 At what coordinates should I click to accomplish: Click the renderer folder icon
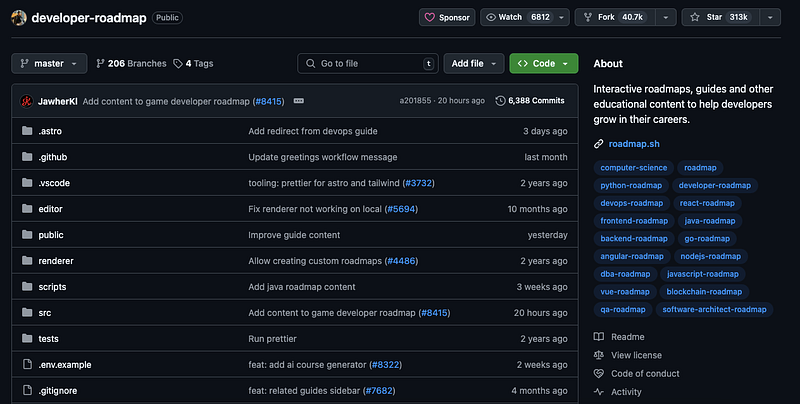[x=27, y=261]
